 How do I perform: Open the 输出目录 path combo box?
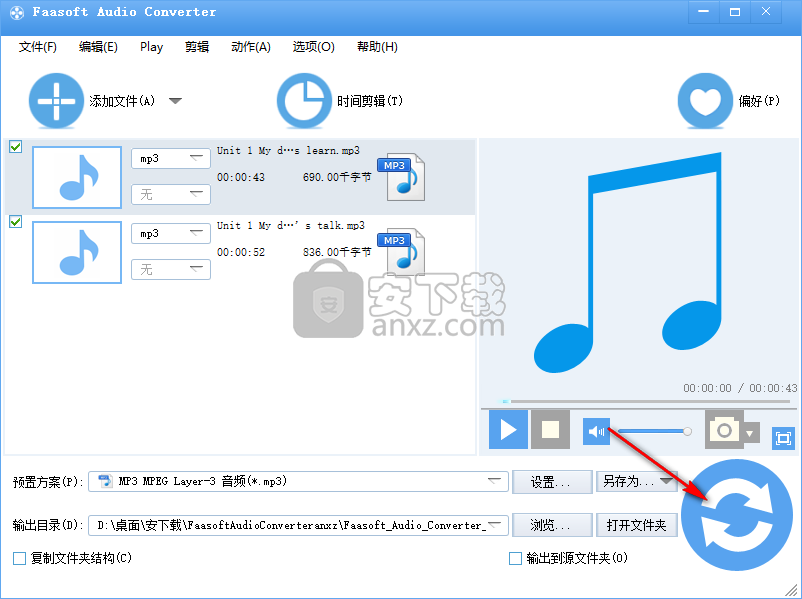(x=298, y=525)
